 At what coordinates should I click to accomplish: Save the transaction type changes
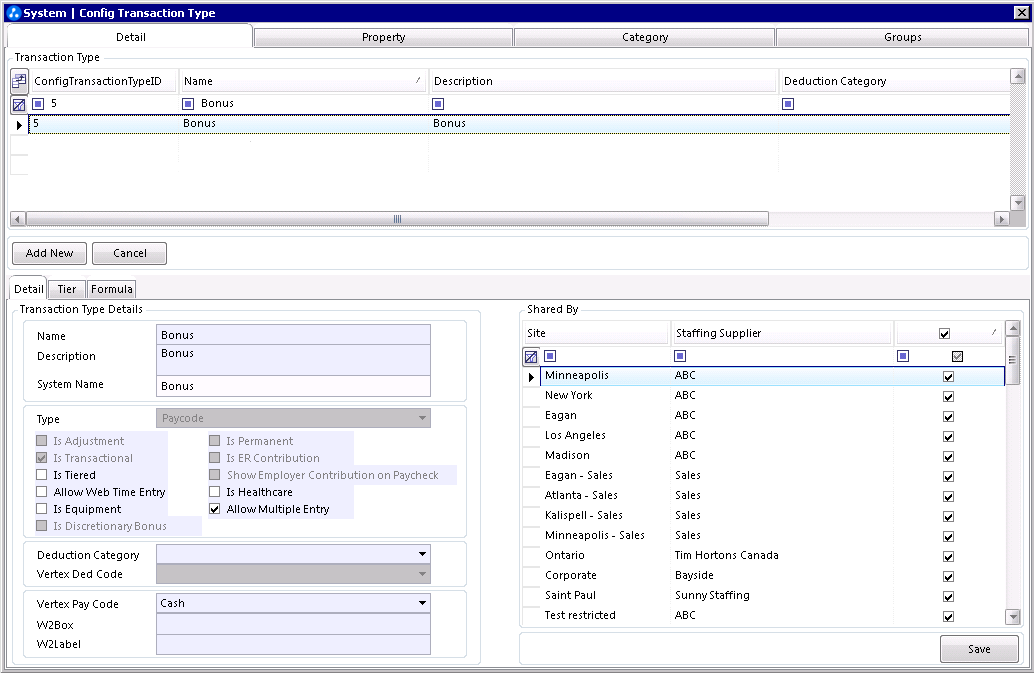(x=979, y=649)
